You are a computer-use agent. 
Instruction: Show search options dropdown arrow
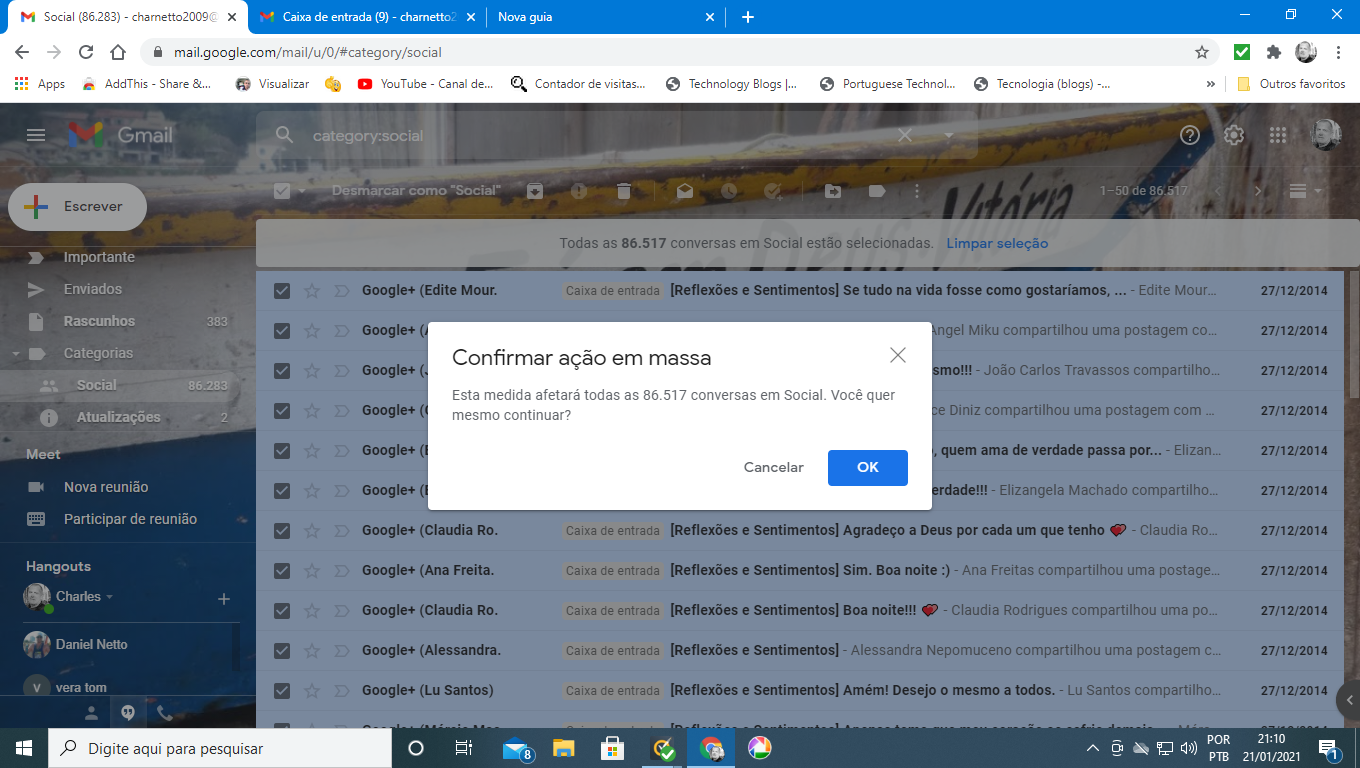click(949, 135)
